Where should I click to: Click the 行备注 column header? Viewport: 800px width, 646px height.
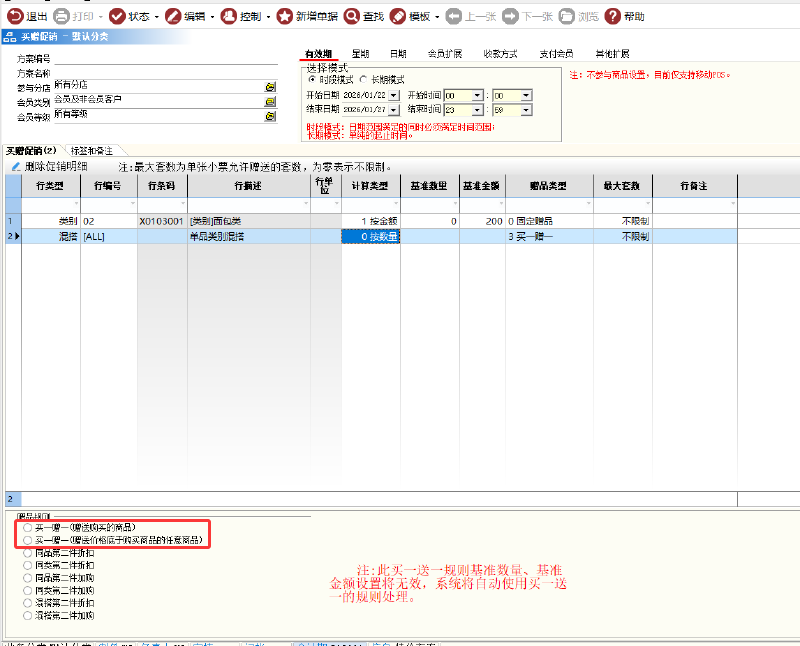click(694, 186)
